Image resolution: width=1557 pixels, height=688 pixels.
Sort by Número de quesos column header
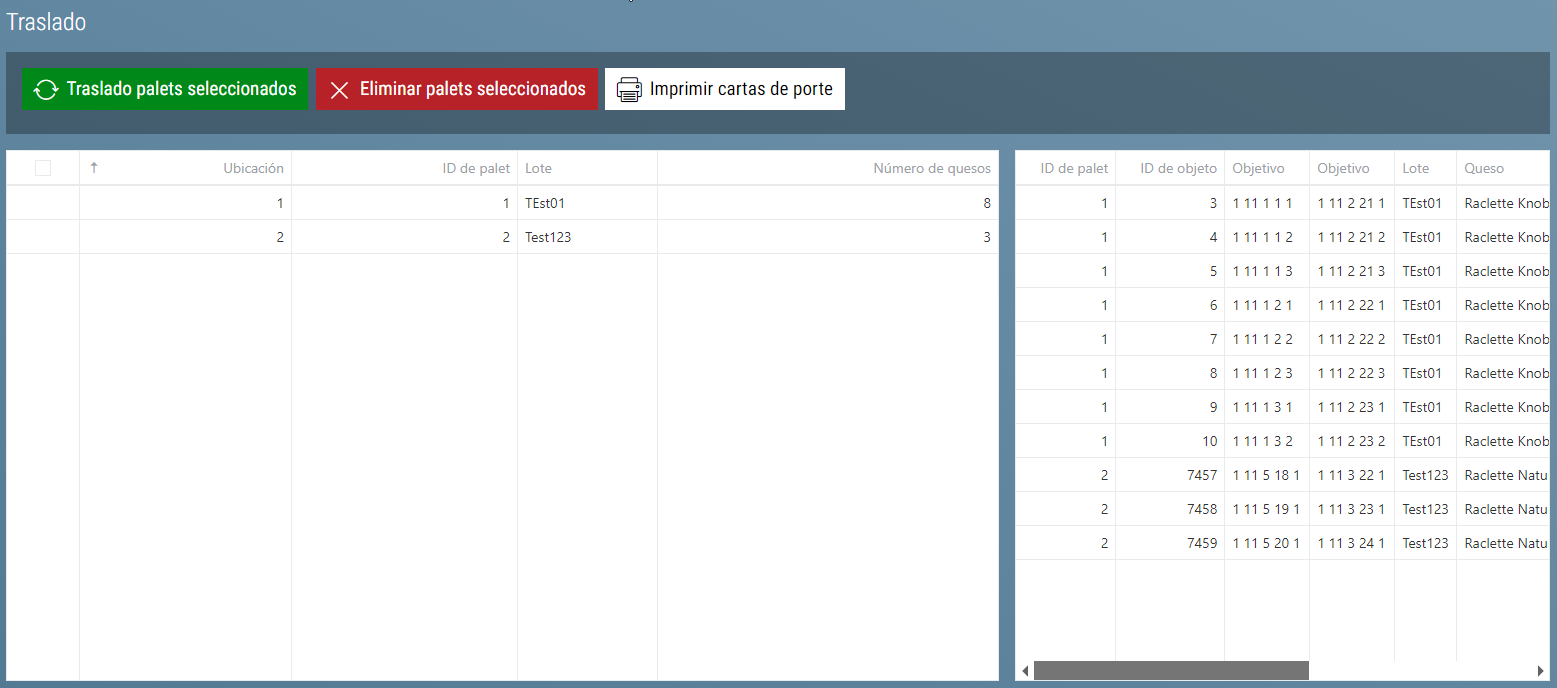(931, 168)
